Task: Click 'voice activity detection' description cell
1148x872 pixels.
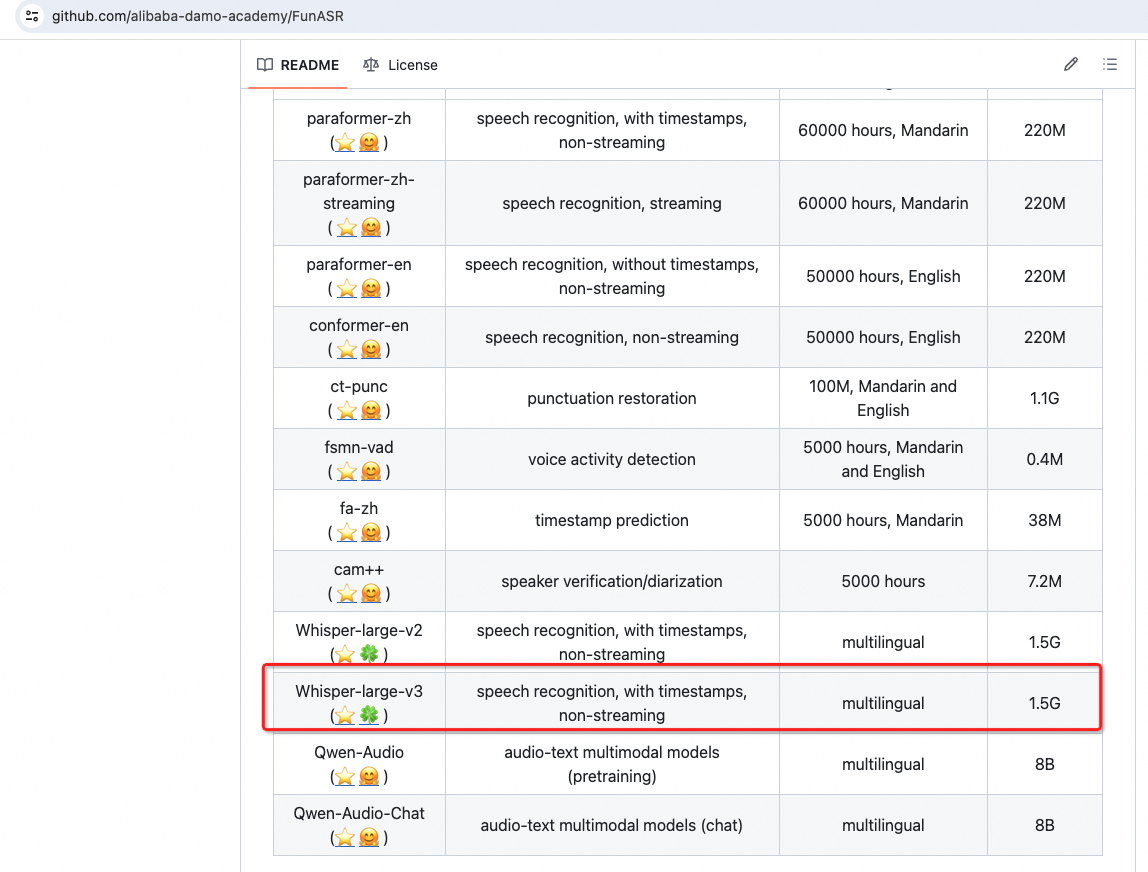Action: tap(612, 459)
